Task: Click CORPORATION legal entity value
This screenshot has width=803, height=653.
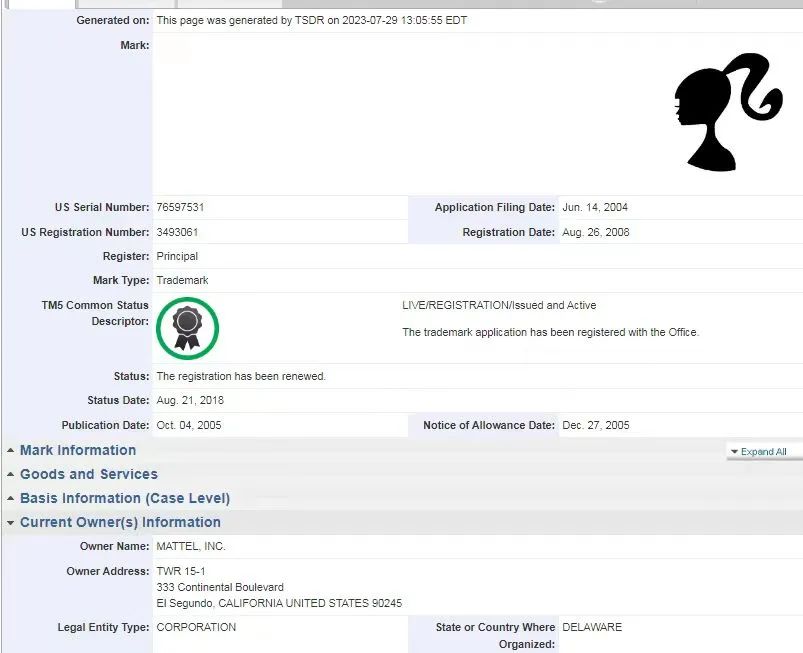Action: [196, 627]
